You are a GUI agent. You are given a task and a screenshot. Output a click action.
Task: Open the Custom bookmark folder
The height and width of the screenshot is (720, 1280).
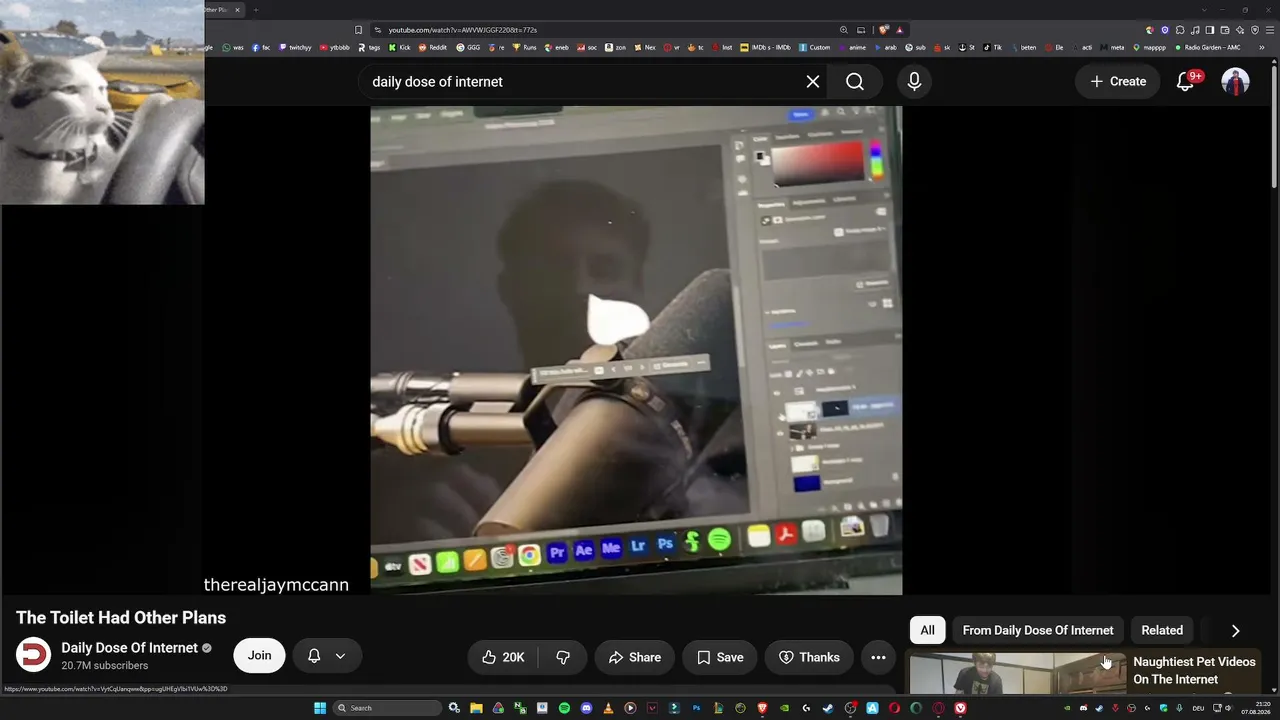[814, 47]
